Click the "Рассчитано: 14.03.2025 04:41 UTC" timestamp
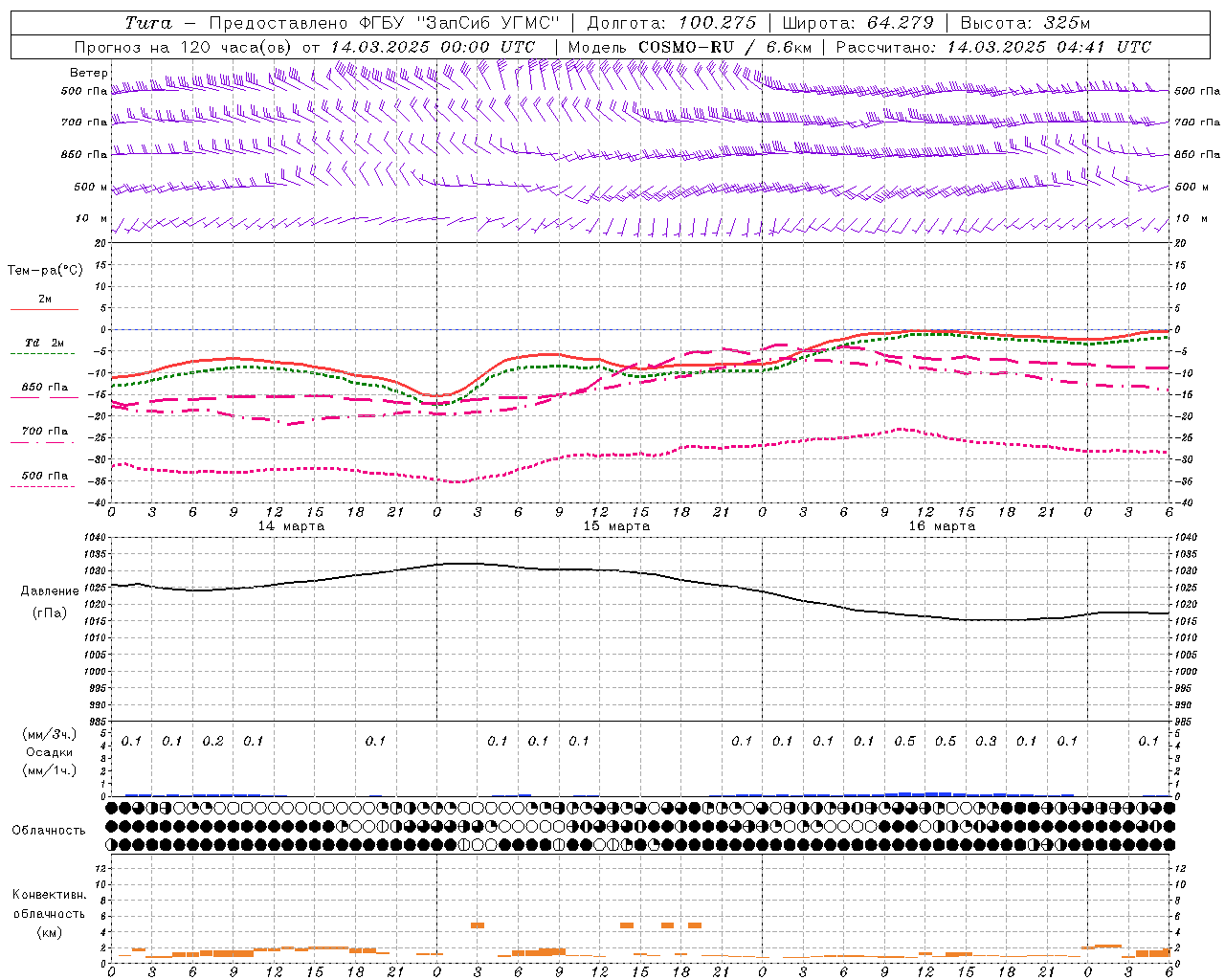1225x980 pixels. 993,47
